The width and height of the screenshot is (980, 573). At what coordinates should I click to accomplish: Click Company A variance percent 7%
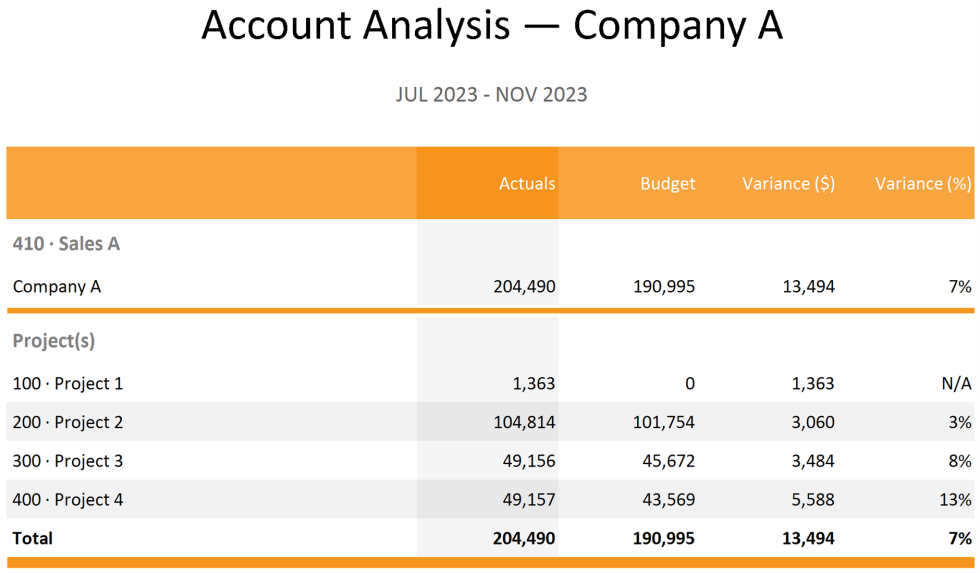pos(960,287)
